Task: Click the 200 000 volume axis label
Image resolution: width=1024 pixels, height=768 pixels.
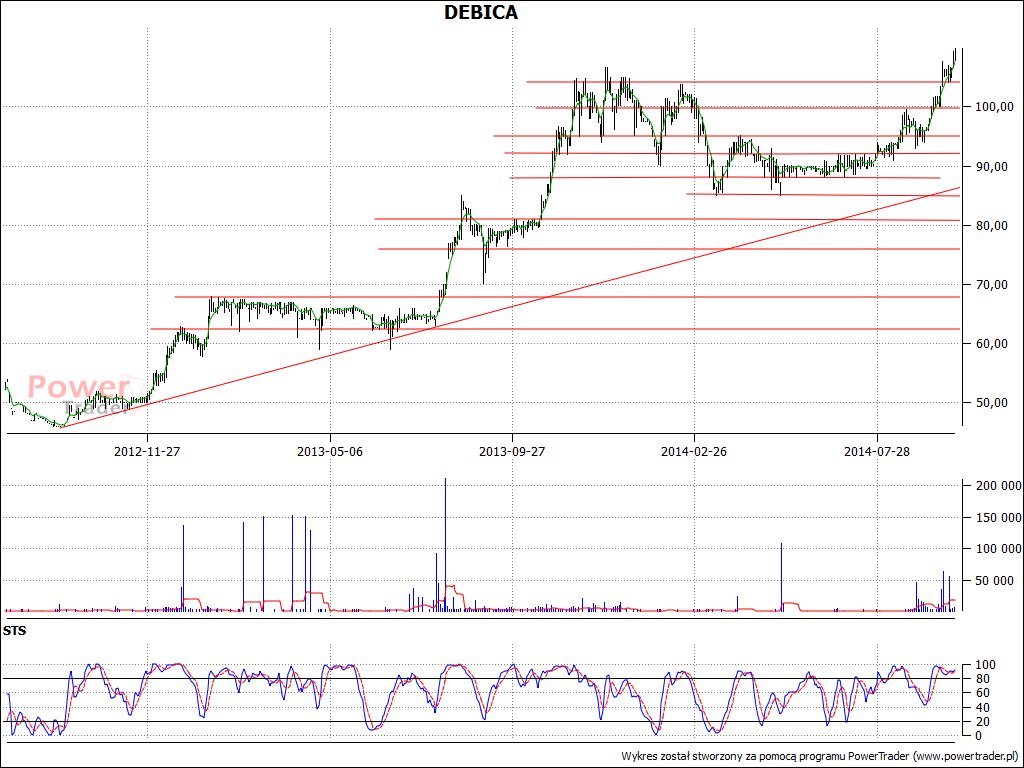Action: (999, 485)
